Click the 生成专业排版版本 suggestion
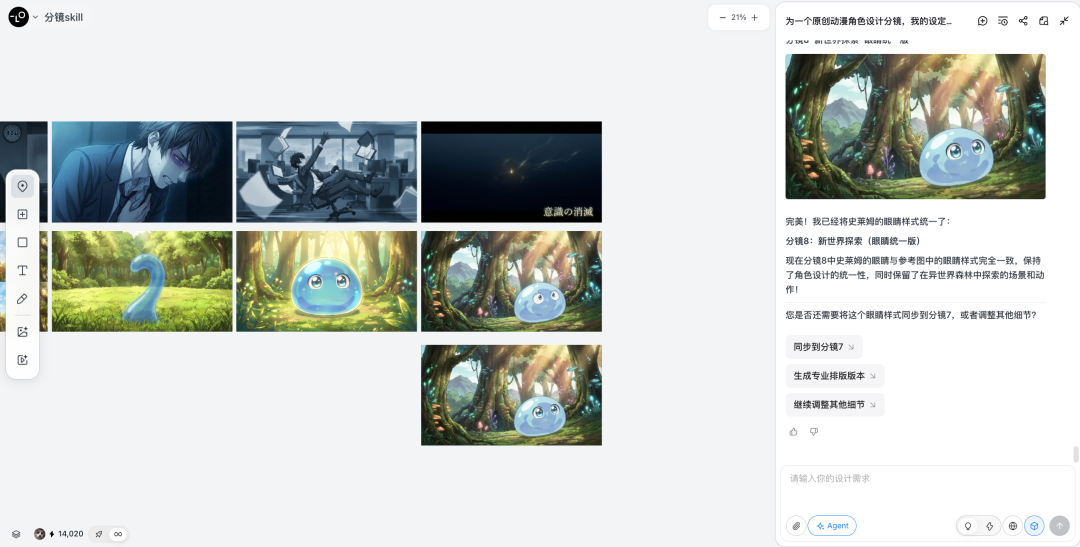This screenshot has width=1080, height=547. (x=834, y=376)
